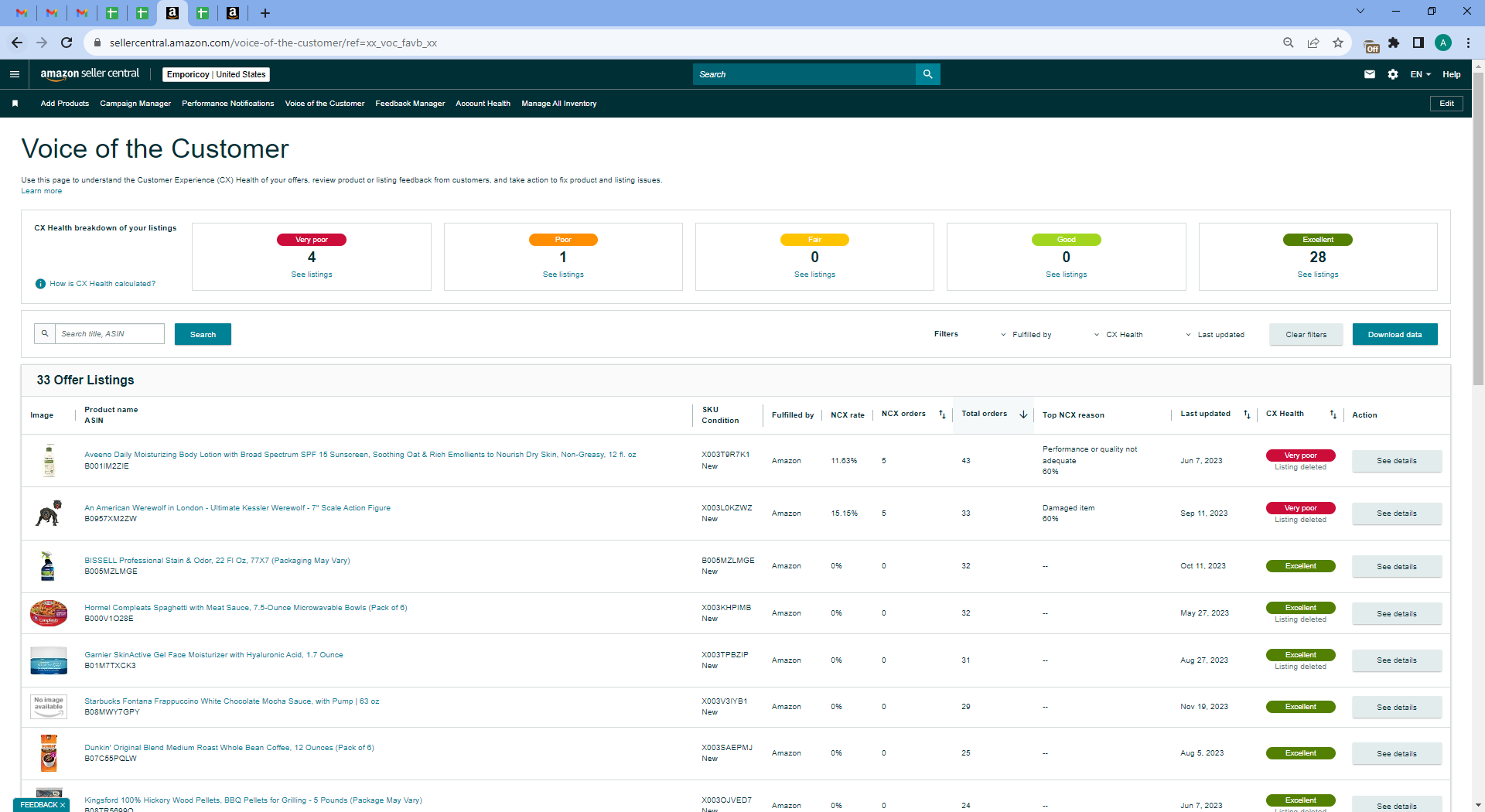Screen dimensions: 1485x812
Task: See details for Starbucks Fontana Sauce
Action: click(1397, 708)
